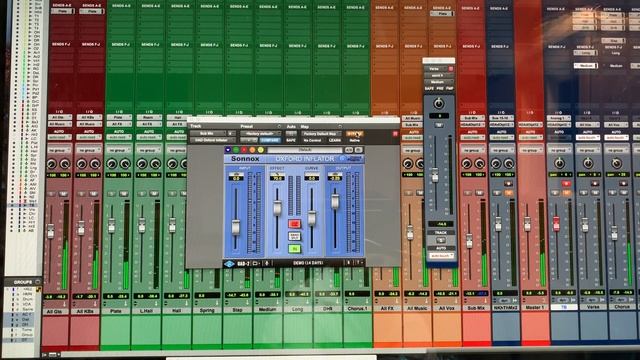This screenshot has width=640, height=360.
Task: Select the All Vox track name
Action: click(447, 308)
